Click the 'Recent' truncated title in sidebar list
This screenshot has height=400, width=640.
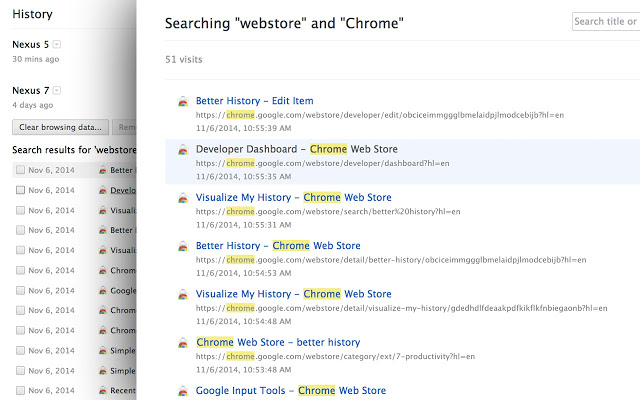[123, 391]
